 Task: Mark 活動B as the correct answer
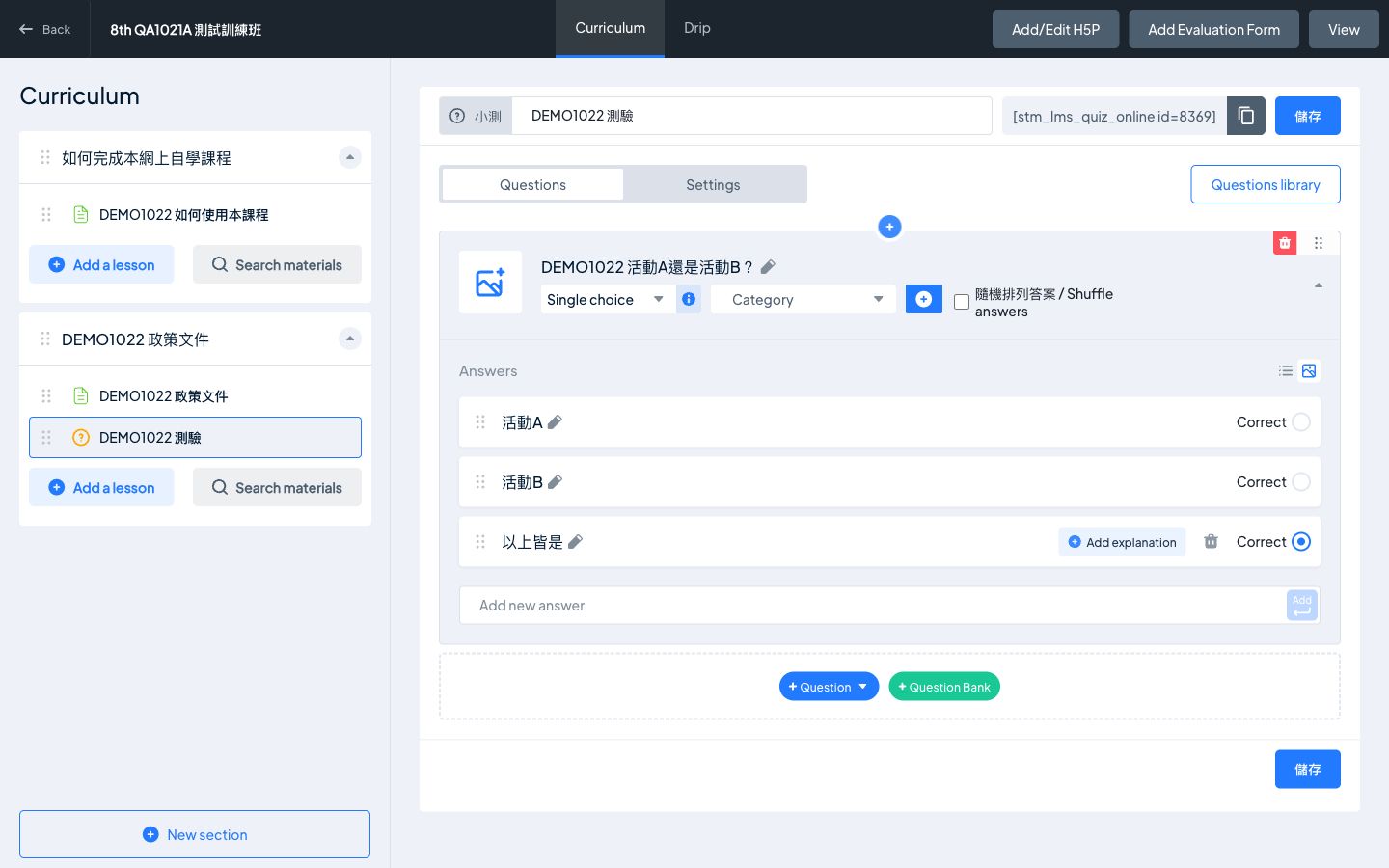(1301, 481)
